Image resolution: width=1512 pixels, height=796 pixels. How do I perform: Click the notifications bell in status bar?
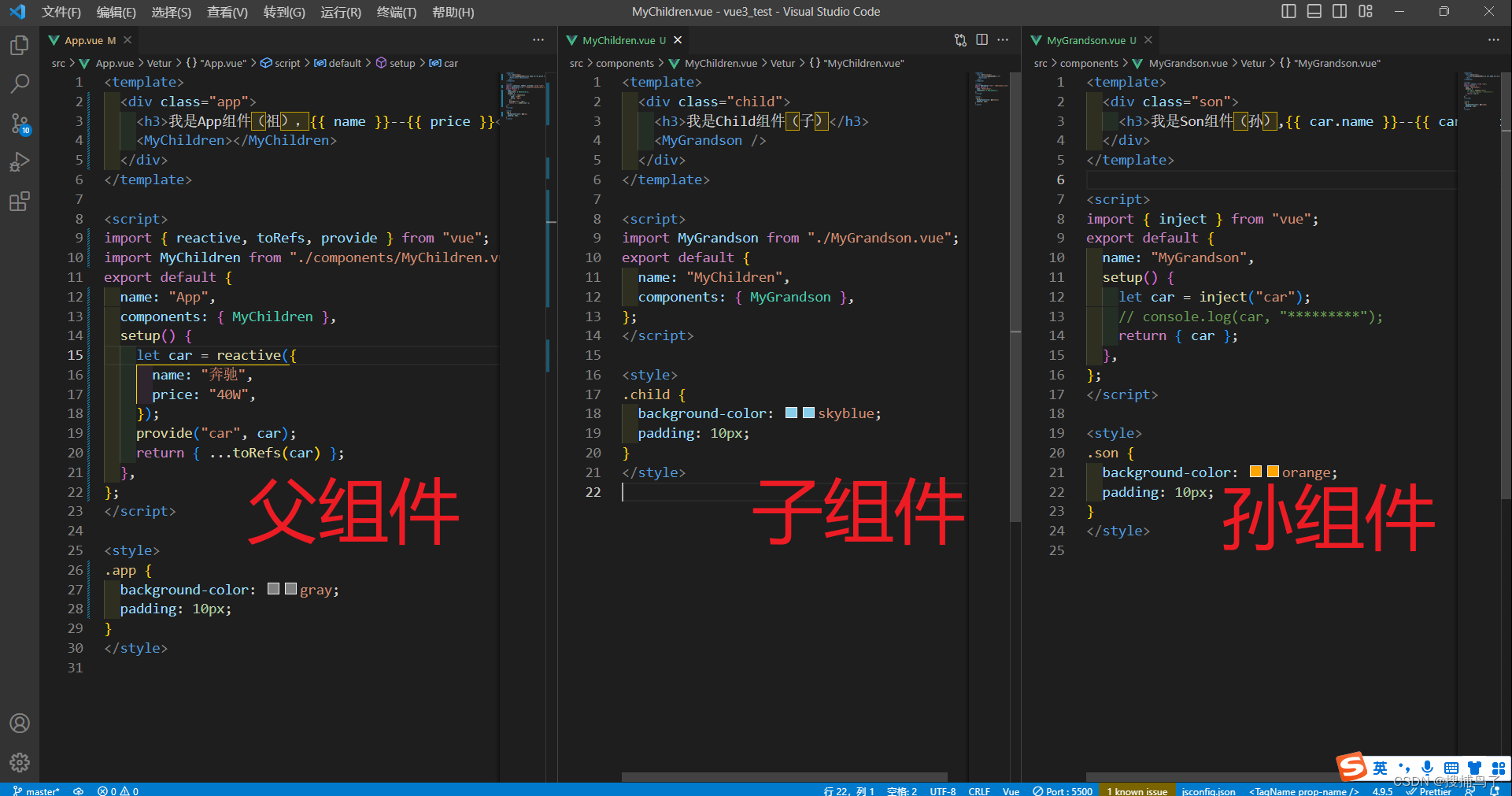[1495, 790]
